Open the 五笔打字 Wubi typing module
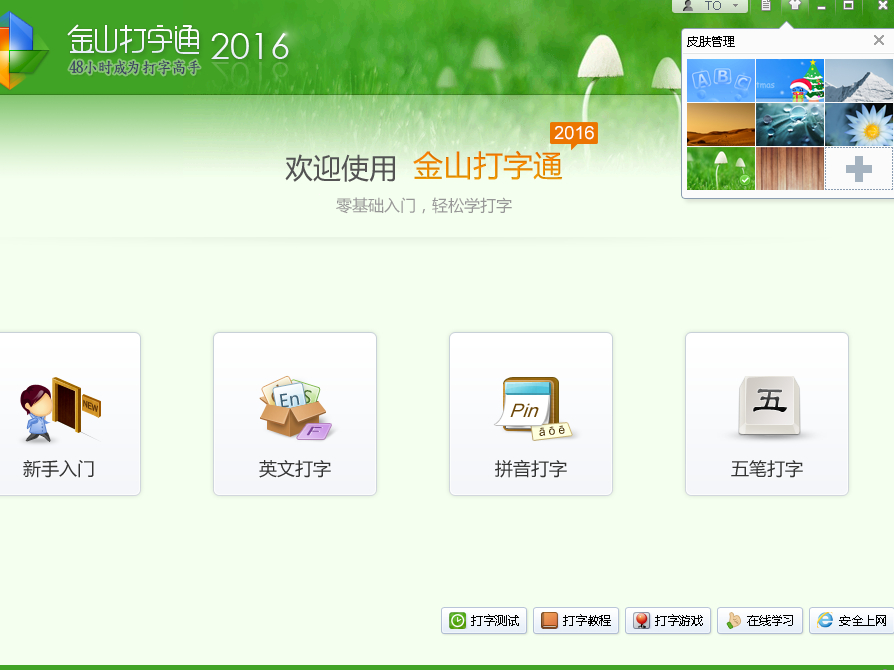This screenshot has height=670, width=894. (767, 414)
